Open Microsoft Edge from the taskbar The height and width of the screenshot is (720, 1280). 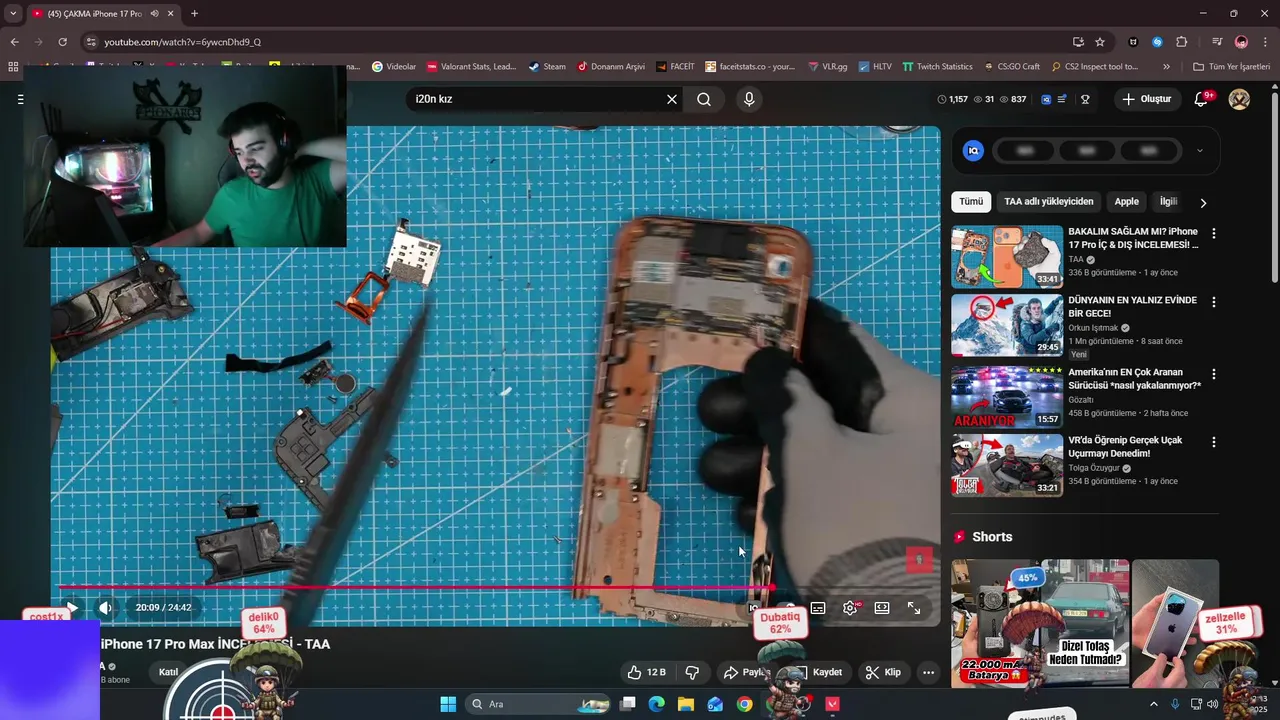pyautogui.click(x=656, y=704)
